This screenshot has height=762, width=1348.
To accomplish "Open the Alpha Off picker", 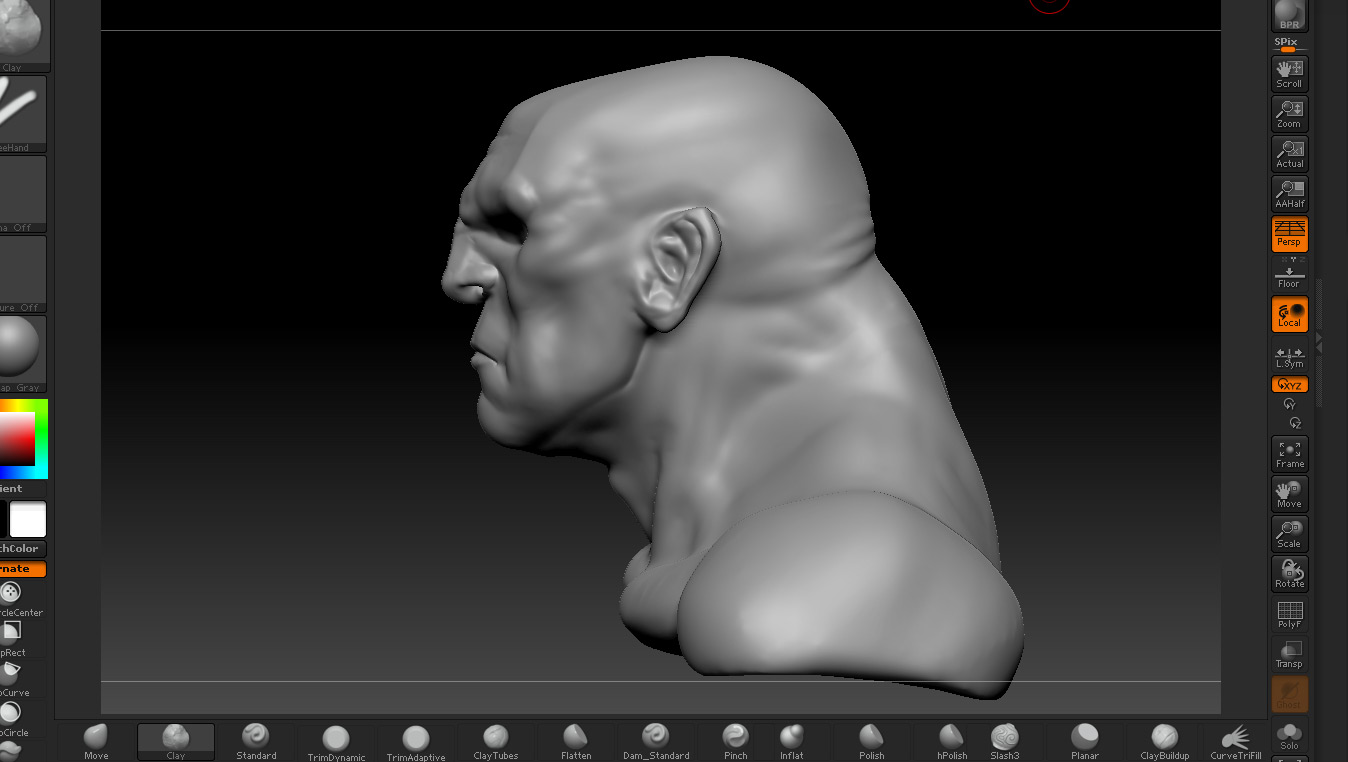I will pos(22,194).
